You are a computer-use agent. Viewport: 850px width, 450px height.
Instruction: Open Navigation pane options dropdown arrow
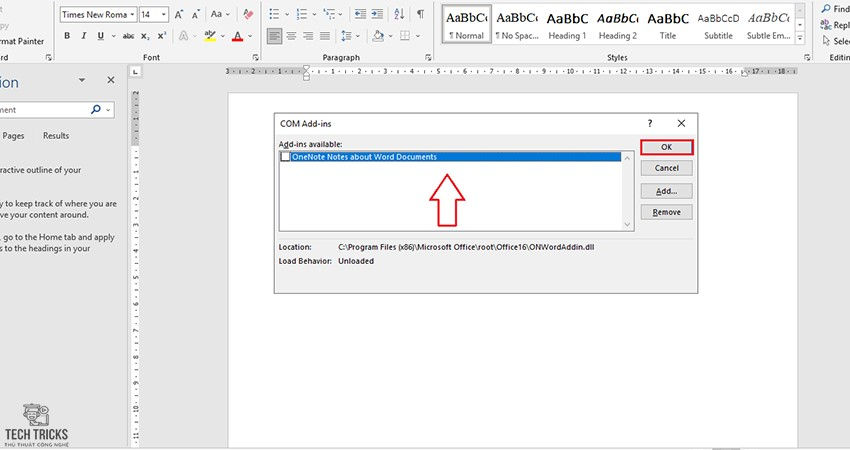82,80
